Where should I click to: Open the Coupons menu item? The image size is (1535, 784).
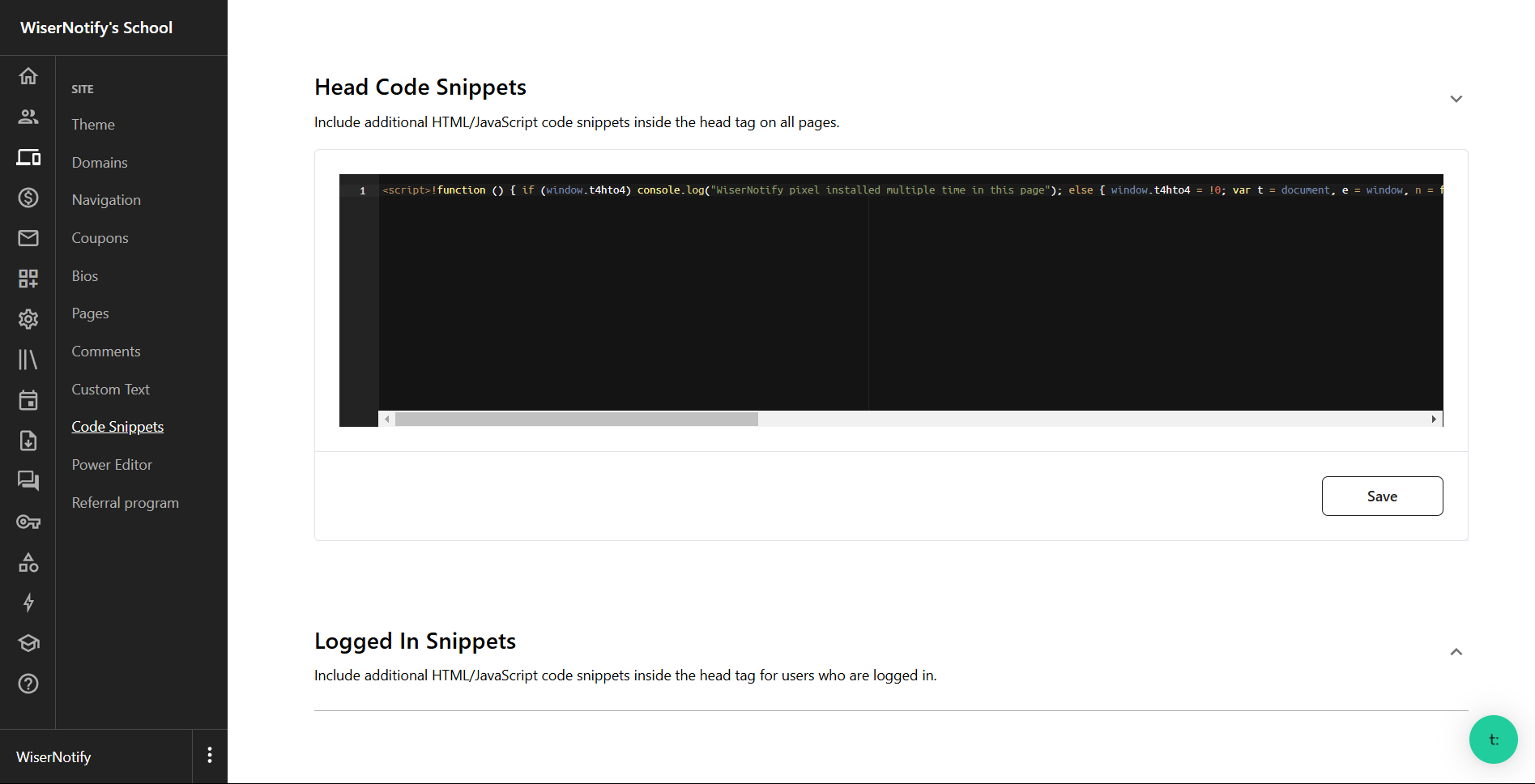[x=100, y=238]
